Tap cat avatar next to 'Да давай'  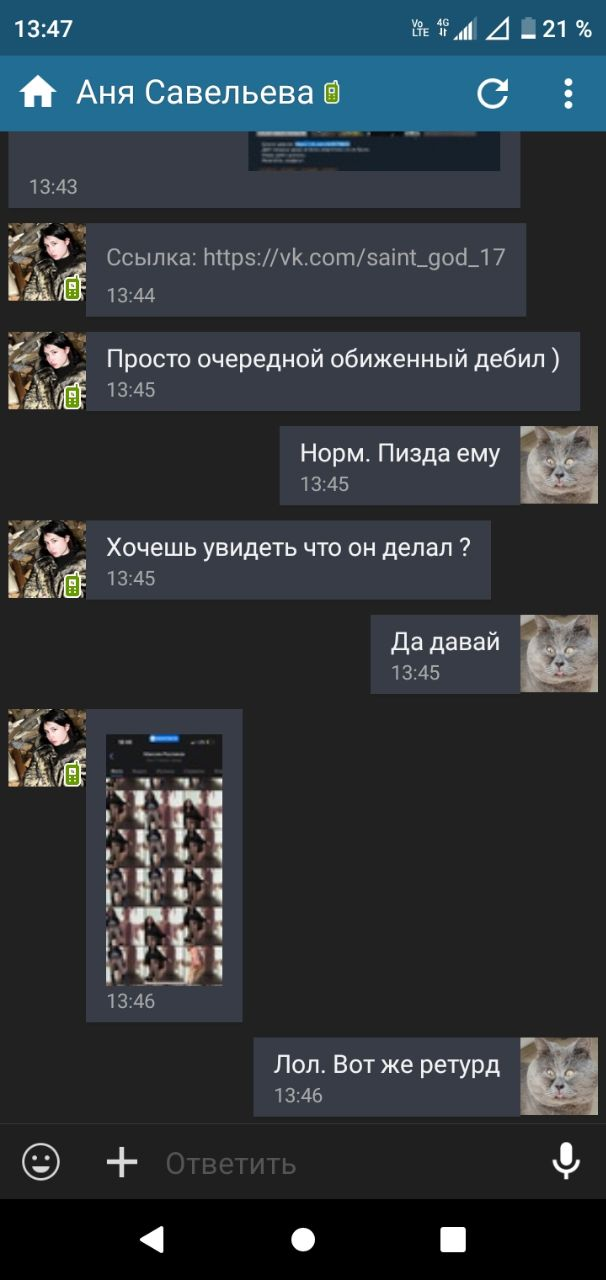click(559, 654)
